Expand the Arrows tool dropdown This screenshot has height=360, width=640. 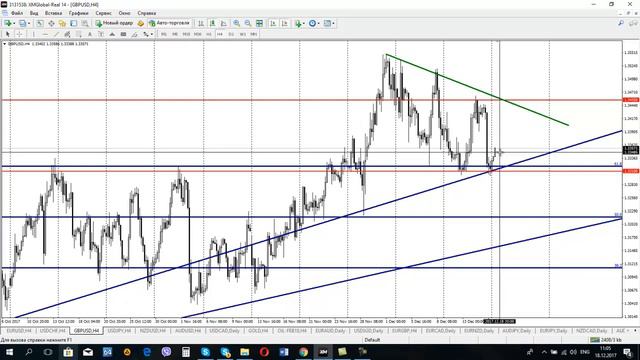point(152,34)
